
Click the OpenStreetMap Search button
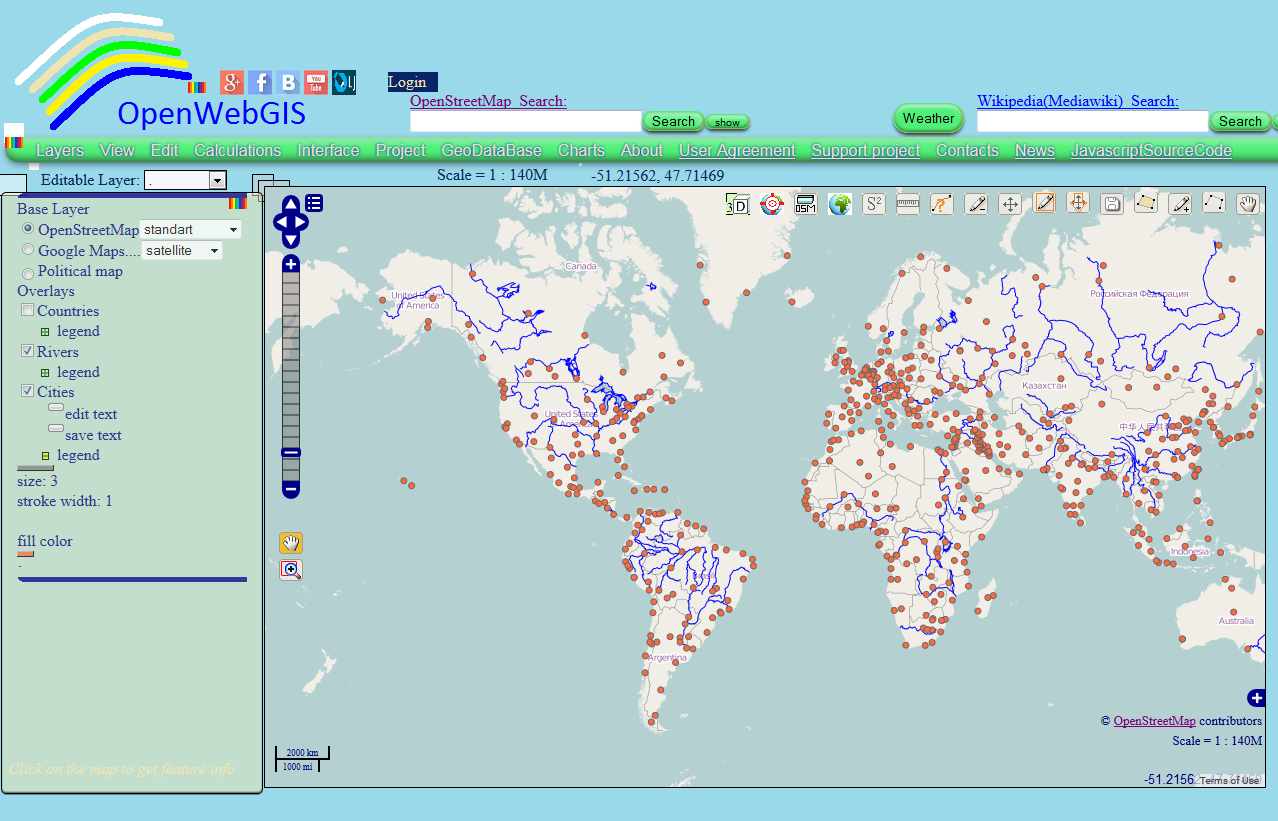tap(673, 121)
